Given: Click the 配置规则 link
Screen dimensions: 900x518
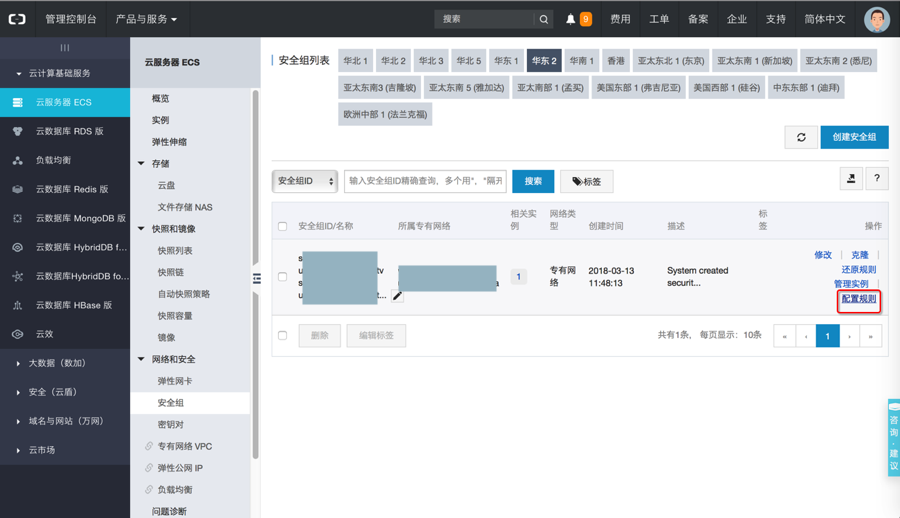Looking at the screenshot, I should (x=859, y=299).
